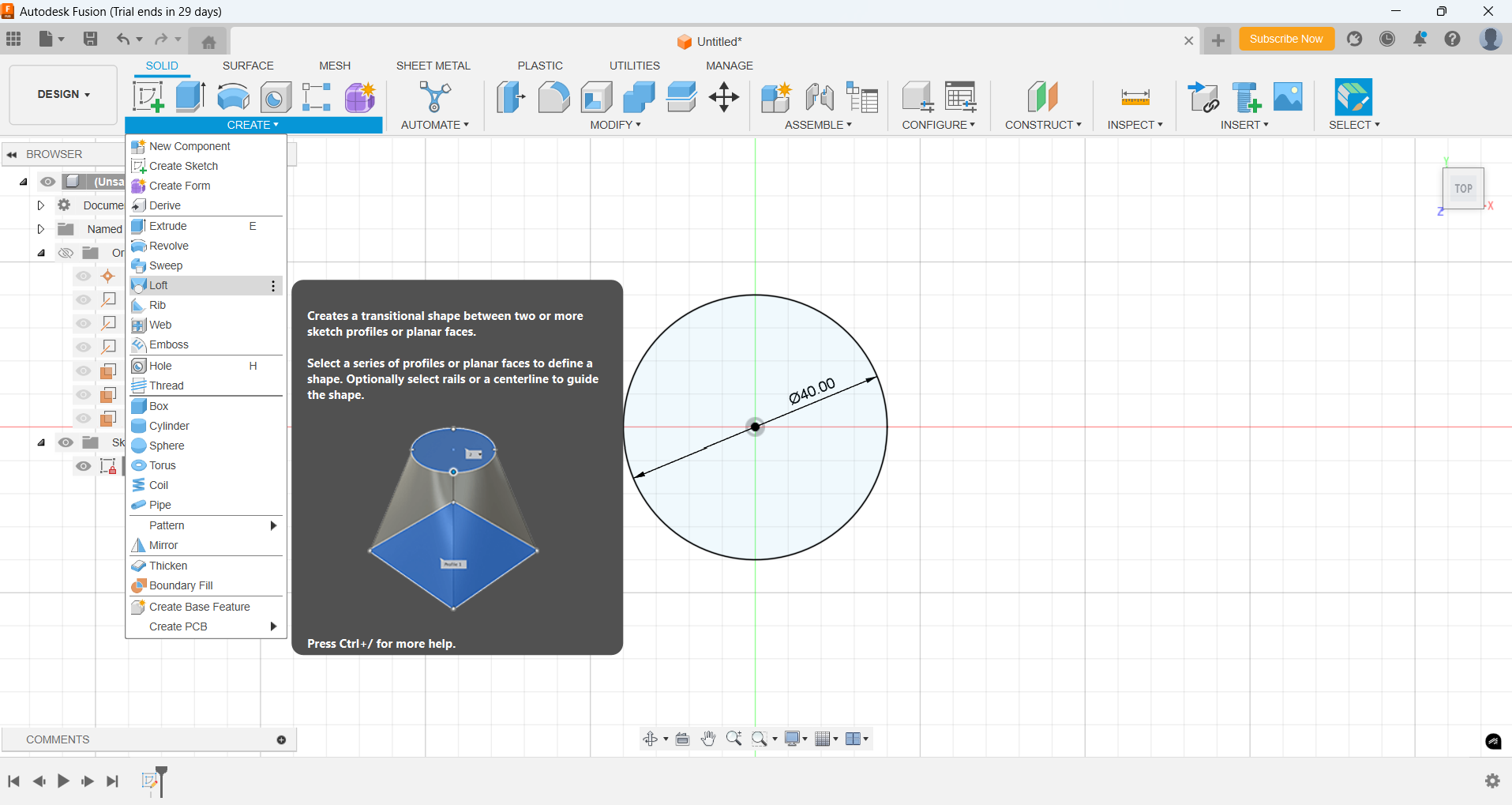Click the Subscribe Now button
The image size is (1512, 805).
pos(1286,39)
